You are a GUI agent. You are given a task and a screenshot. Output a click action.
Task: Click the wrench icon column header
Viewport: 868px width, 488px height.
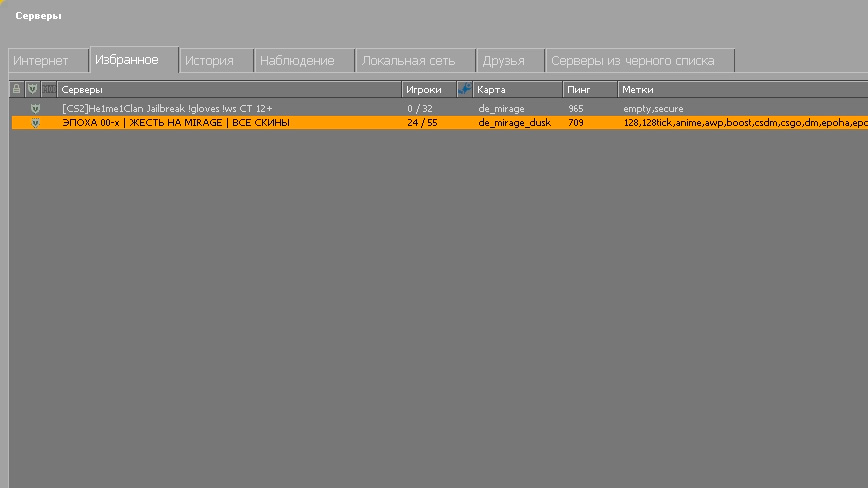[x=464, y=89]
